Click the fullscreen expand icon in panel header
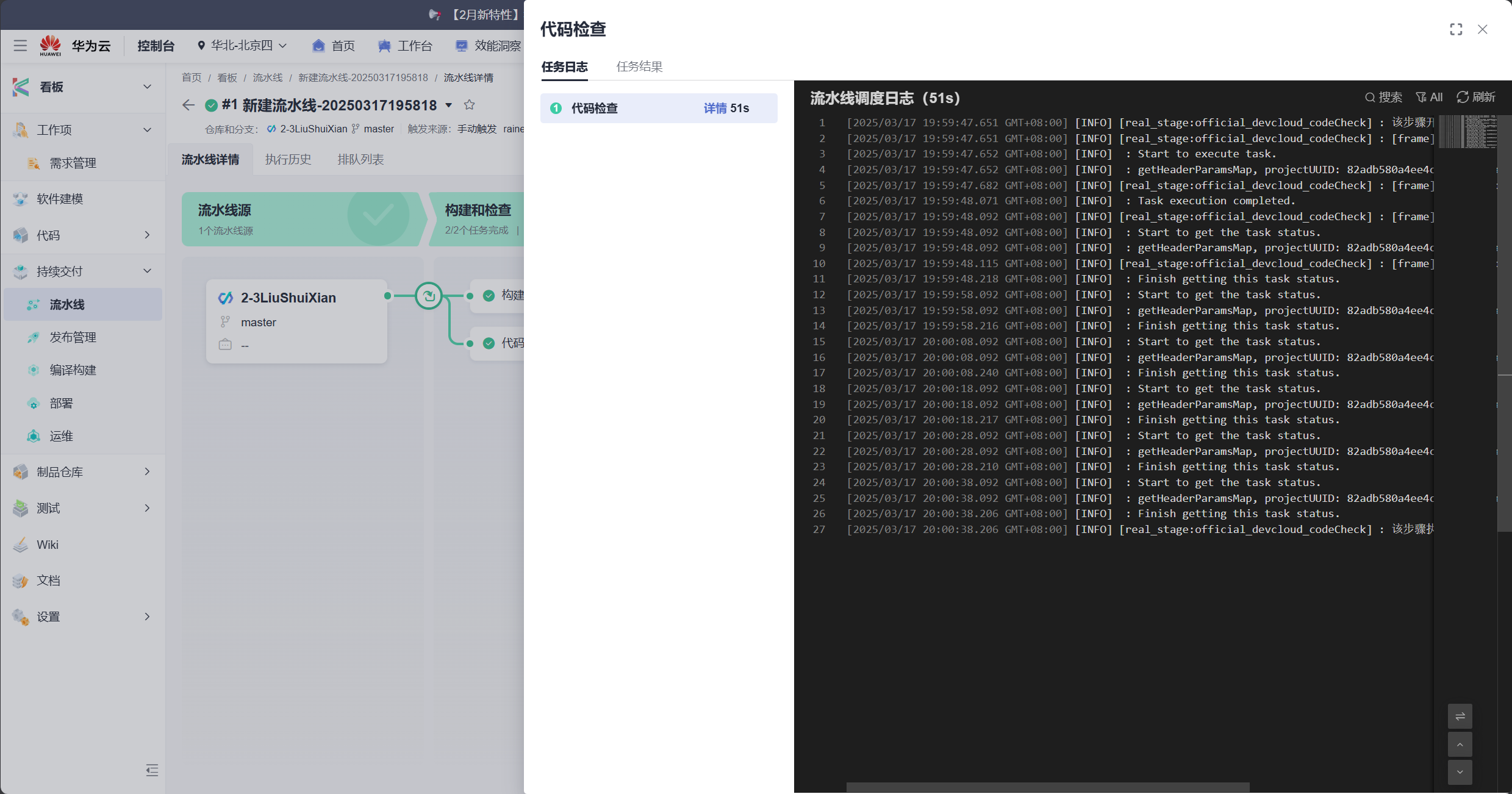This screenshot has height=794, width=1512. coord(1456,29)
